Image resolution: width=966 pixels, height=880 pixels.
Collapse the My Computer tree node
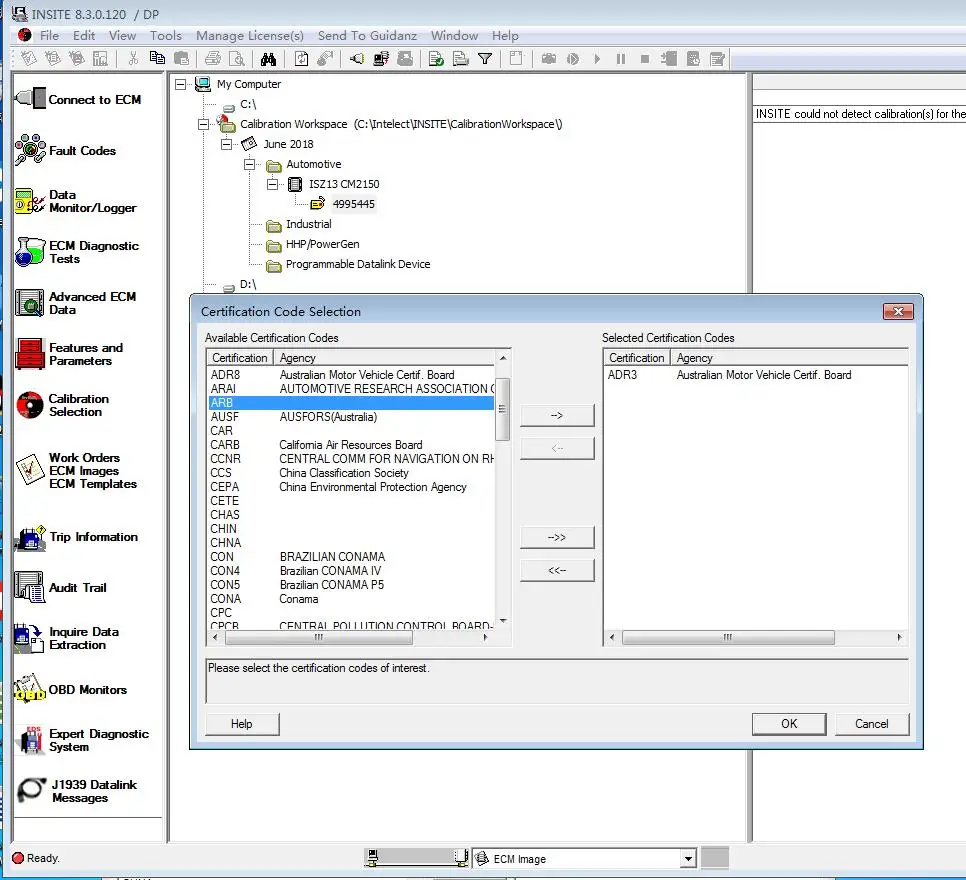pos(180,84)
